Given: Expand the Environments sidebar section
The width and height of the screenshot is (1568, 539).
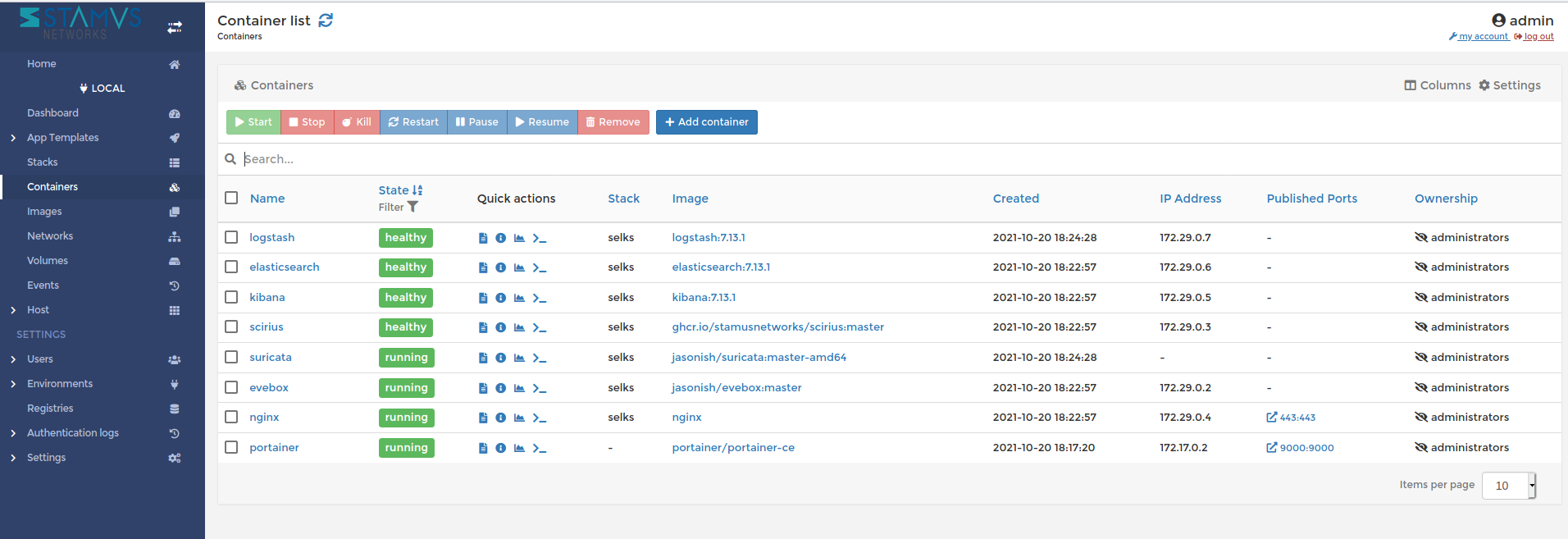Looking at the screenshot, I should [x=13, y=384].
